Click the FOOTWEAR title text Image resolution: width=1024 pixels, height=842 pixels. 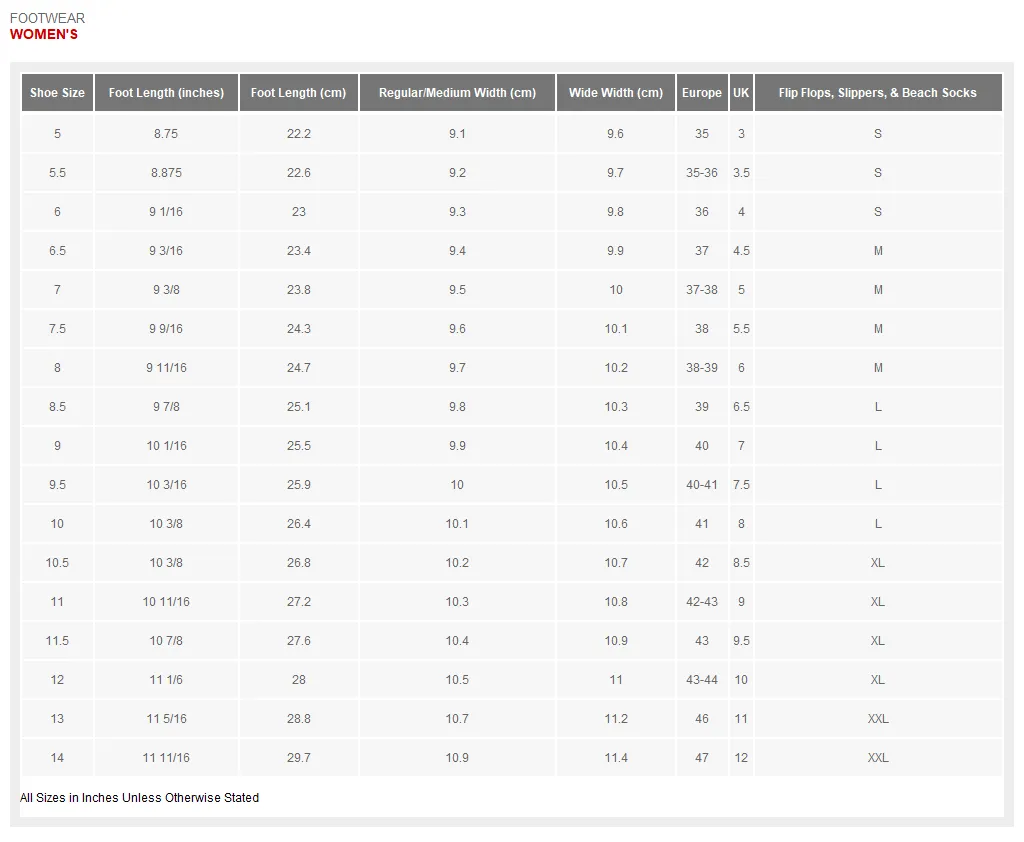tap(47, 18)
